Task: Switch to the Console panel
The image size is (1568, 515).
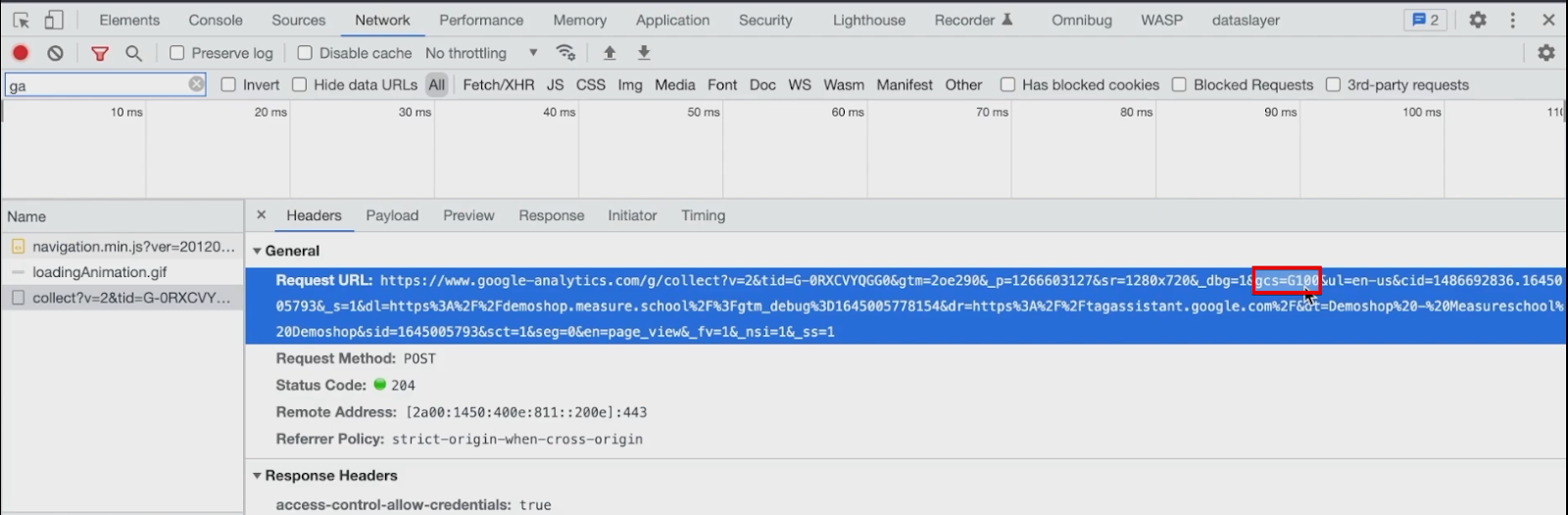Action: point(216,20)
